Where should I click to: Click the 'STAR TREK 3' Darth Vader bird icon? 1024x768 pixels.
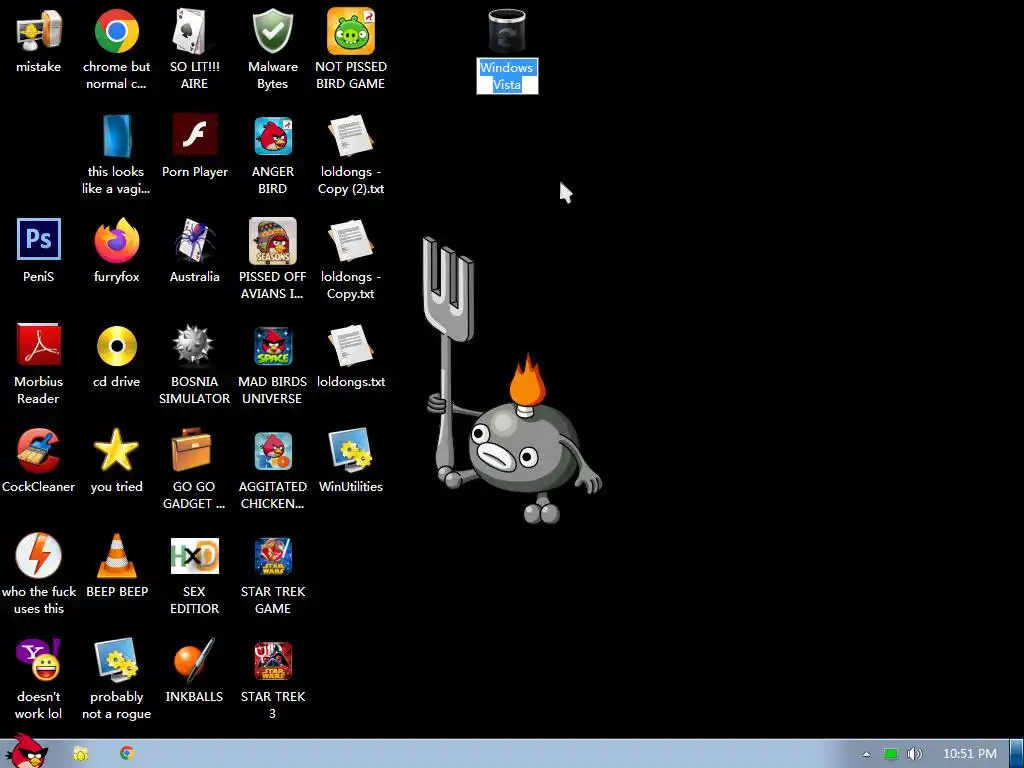(x=273, y=661)
